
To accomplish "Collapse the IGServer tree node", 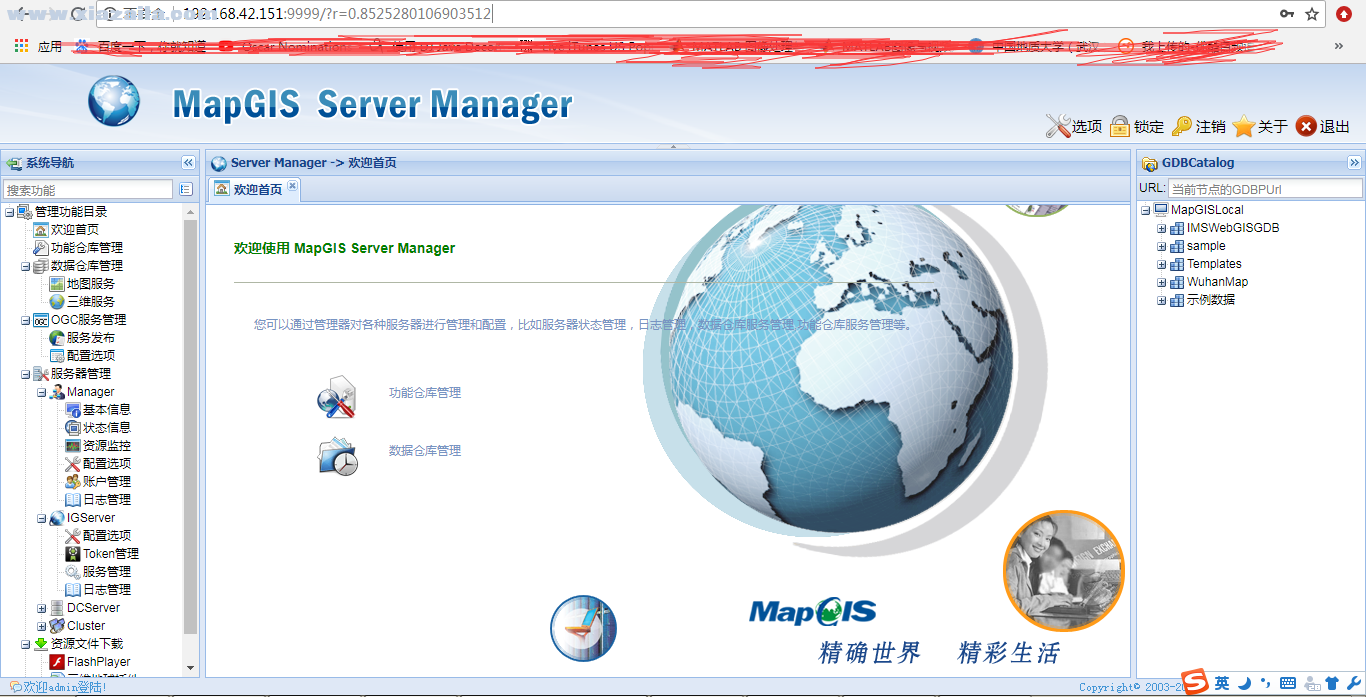I will tap(42, 518).
